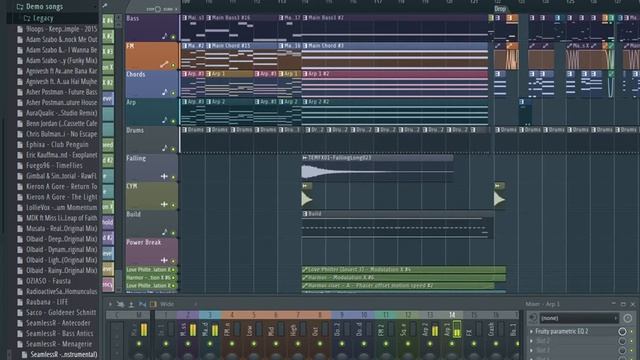Click the note icon on the Drums track

click(x=164, y=148)
